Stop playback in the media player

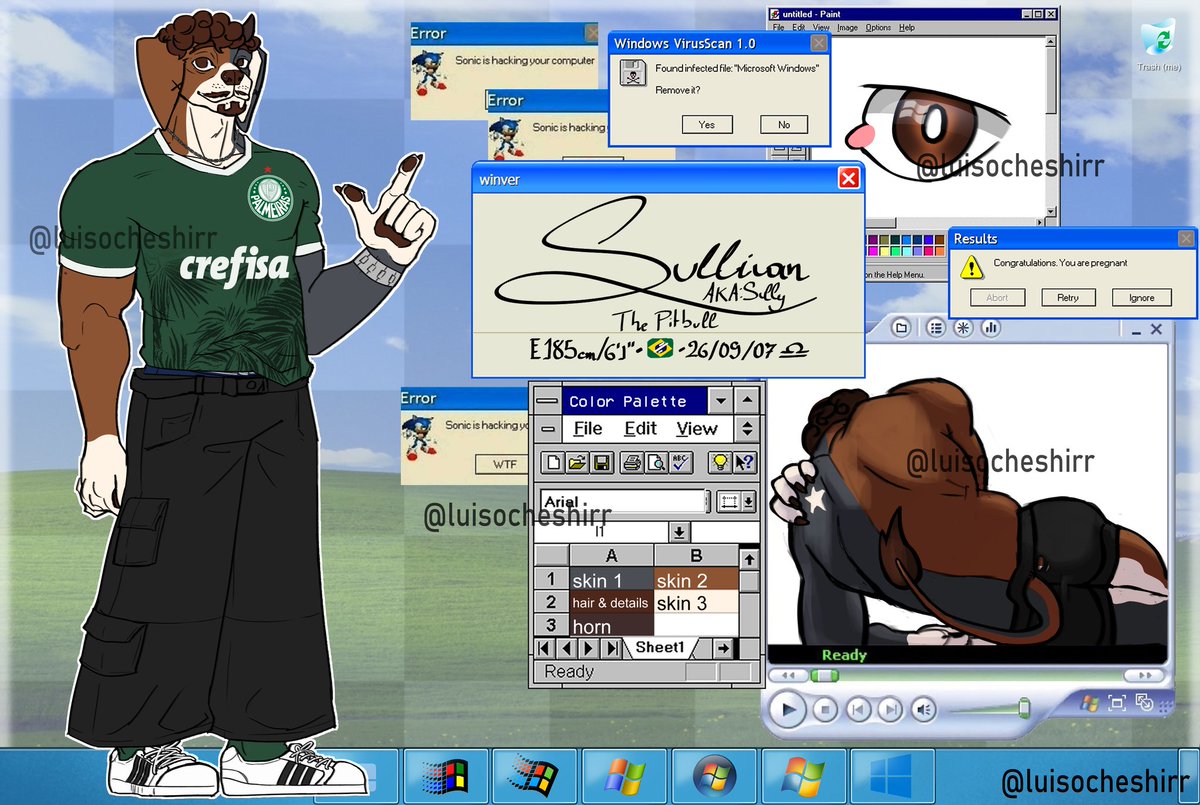(824, 711)
